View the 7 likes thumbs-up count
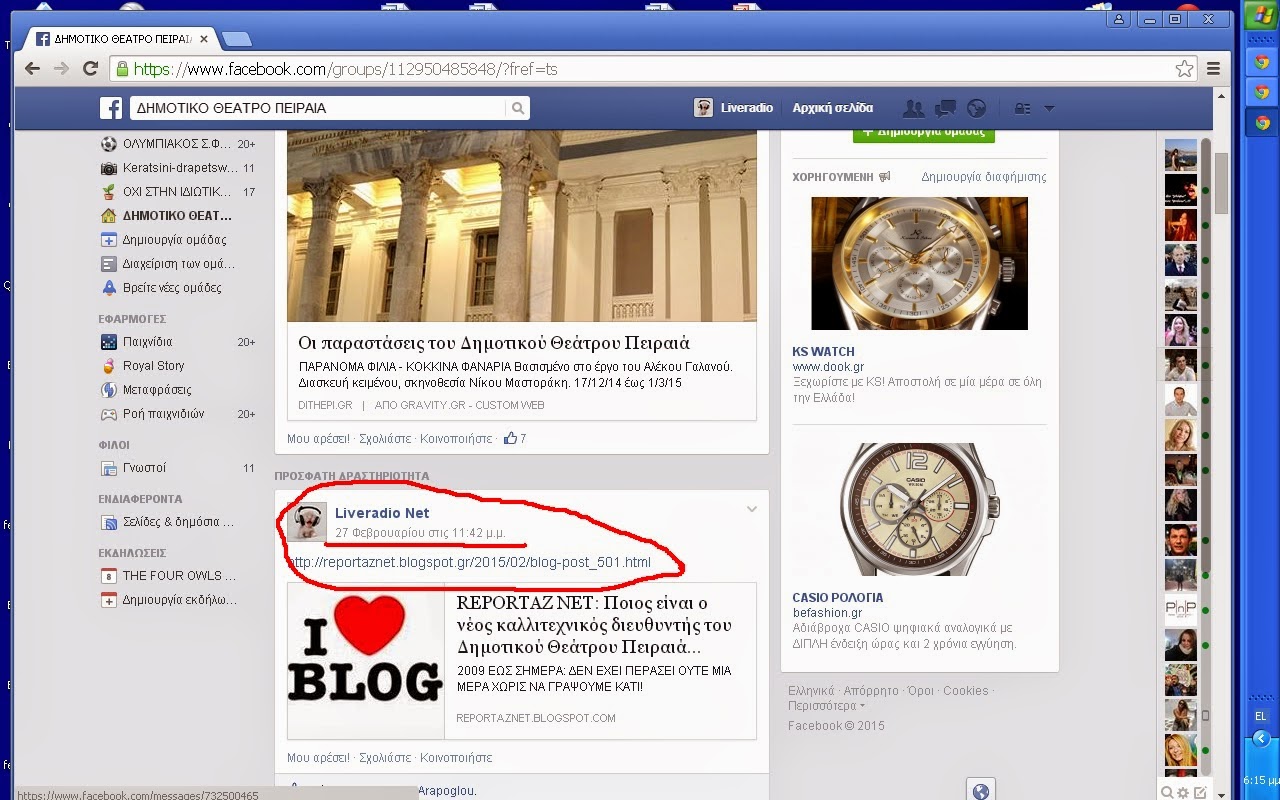Screen dimensions: 1280x800 (515, 438)
